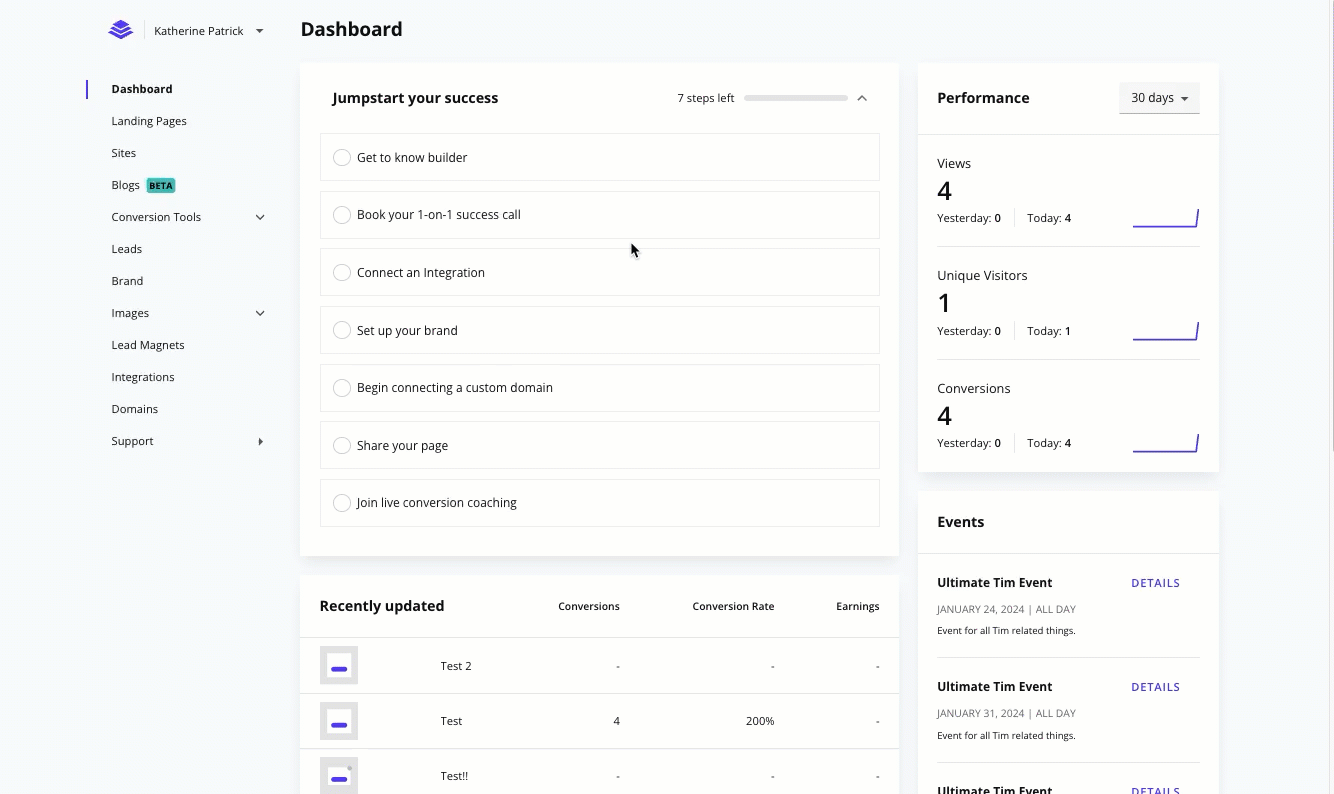Viewport: 1334px width, 794px height.
Task: Open the Get to know builder step
Action: coord(600,157)
